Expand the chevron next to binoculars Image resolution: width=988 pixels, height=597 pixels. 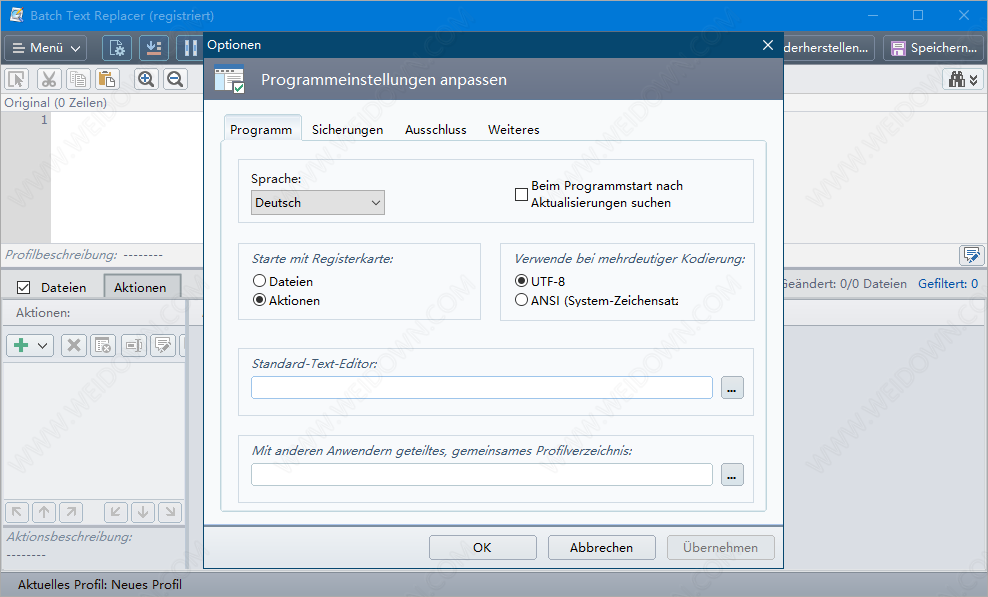[974, 80]
